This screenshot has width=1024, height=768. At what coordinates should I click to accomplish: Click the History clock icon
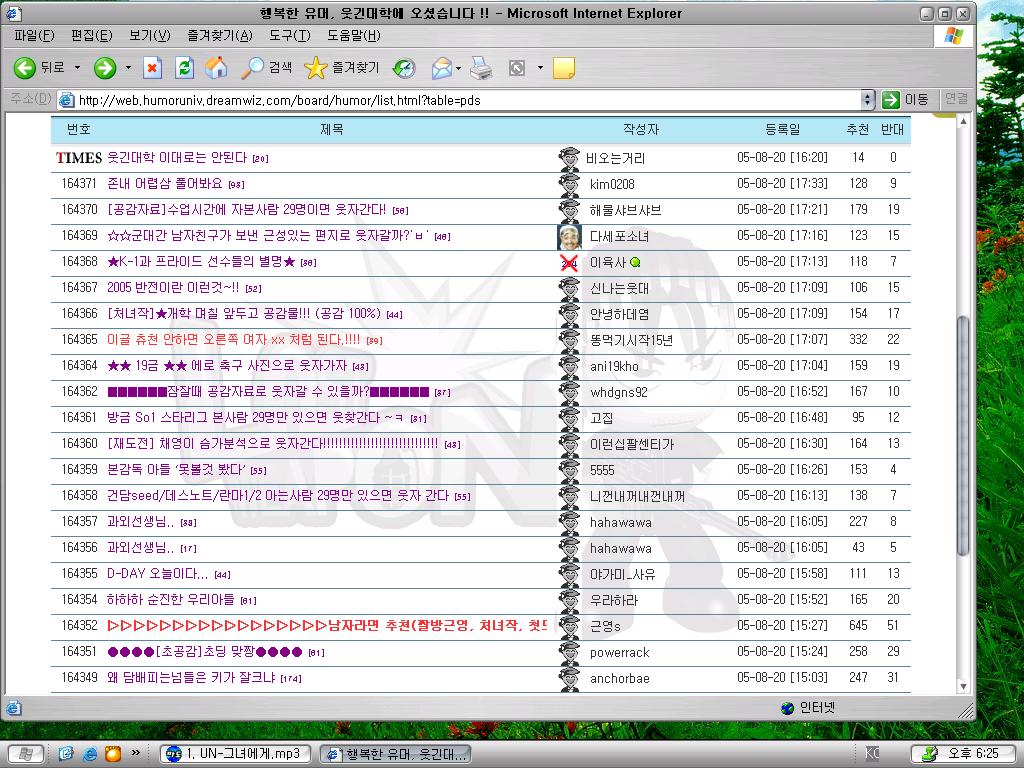click(404, 68)
